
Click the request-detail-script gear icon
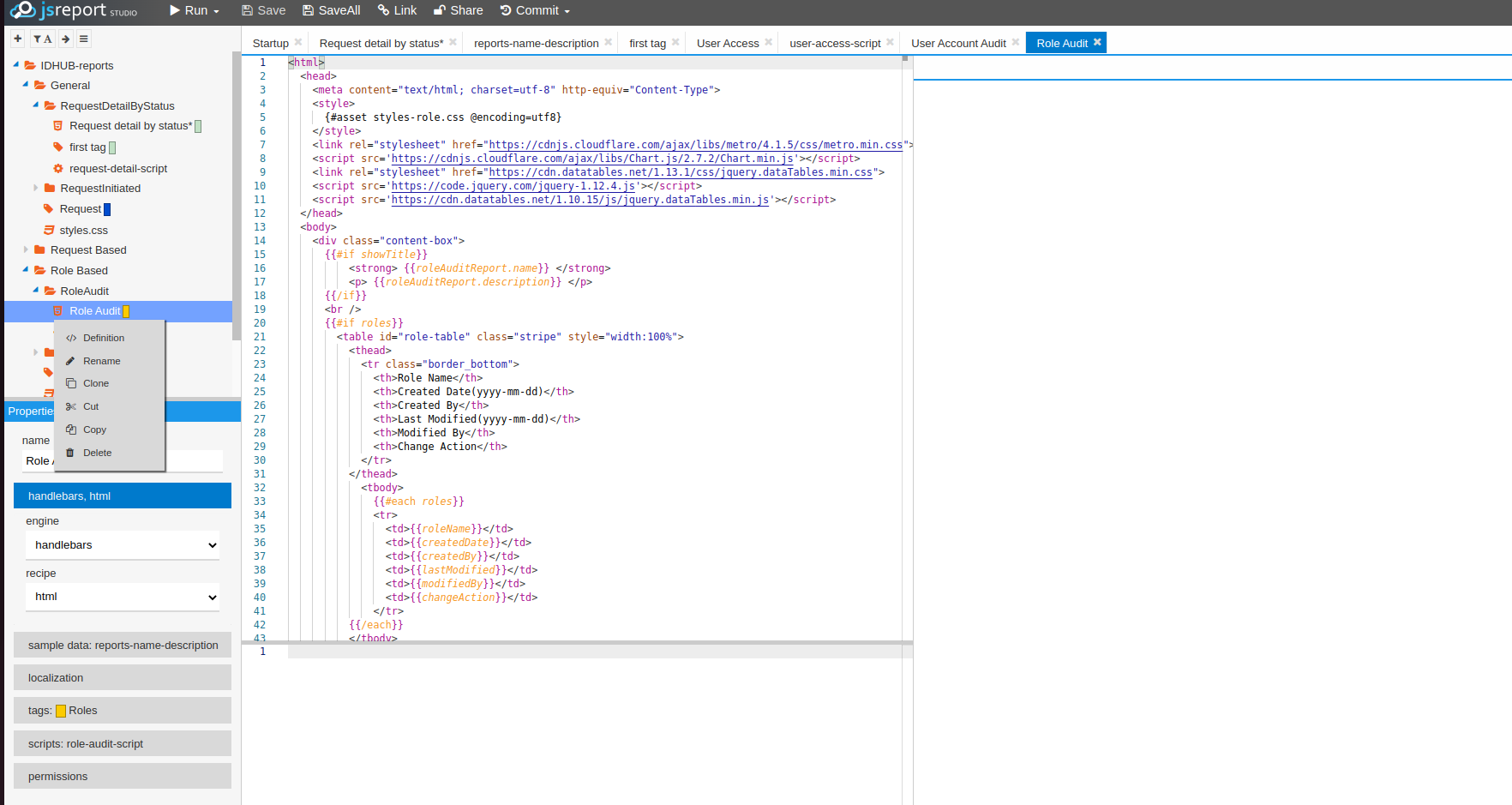(58, 169)
